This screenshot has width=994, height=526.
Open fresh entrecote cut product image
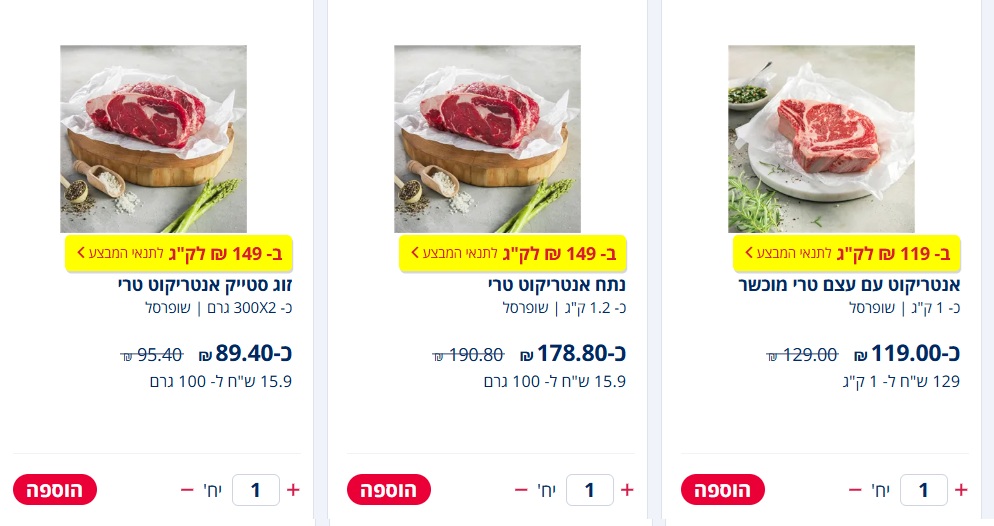487,138
